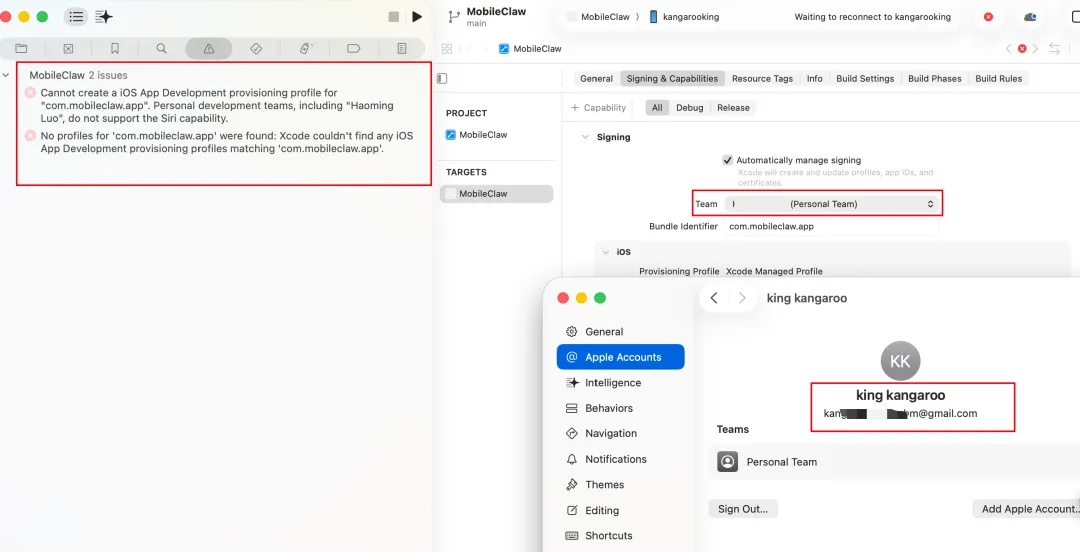
Task: Click the cloud status icon in toolbar
Action: 1030,17
